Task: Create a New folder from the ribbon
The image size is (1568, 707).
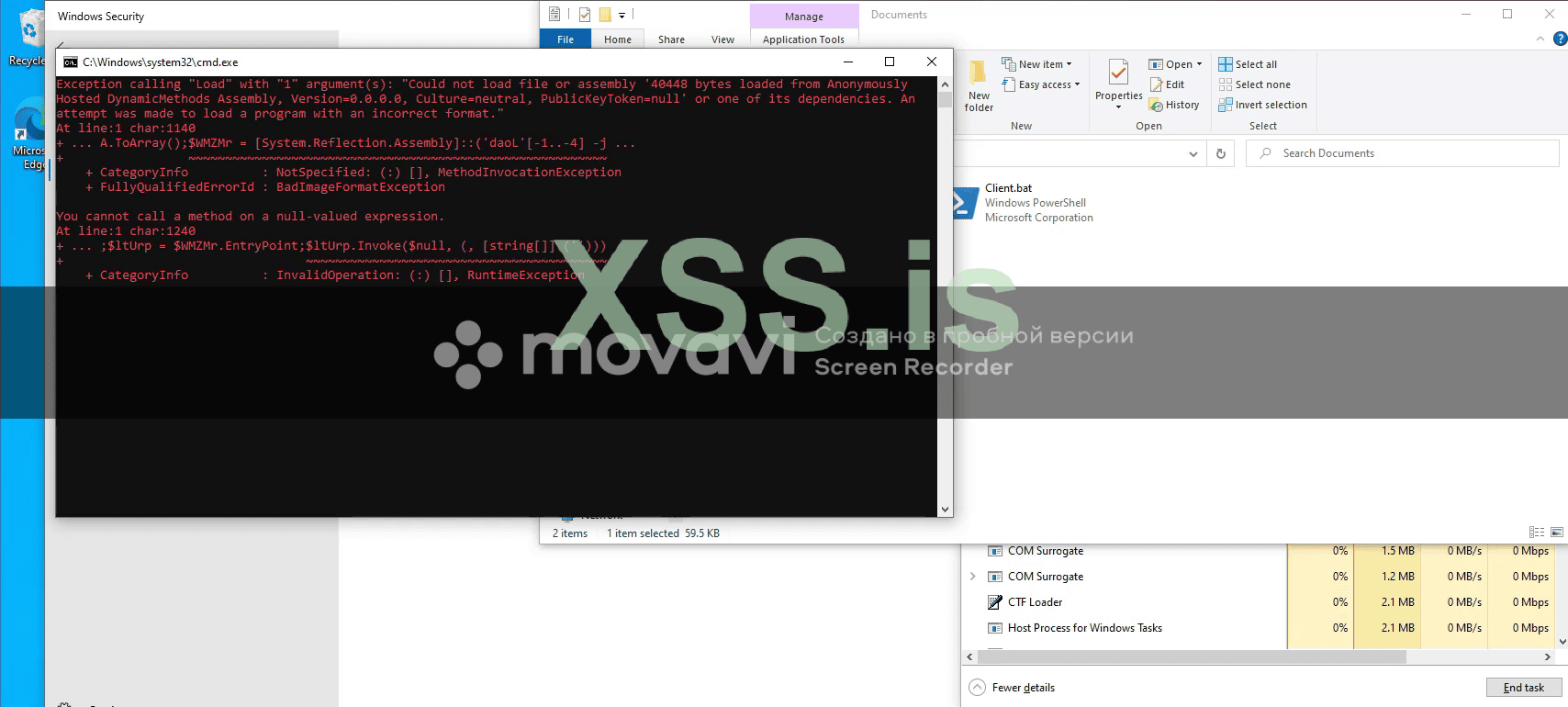Action: [x=979, y=86]
